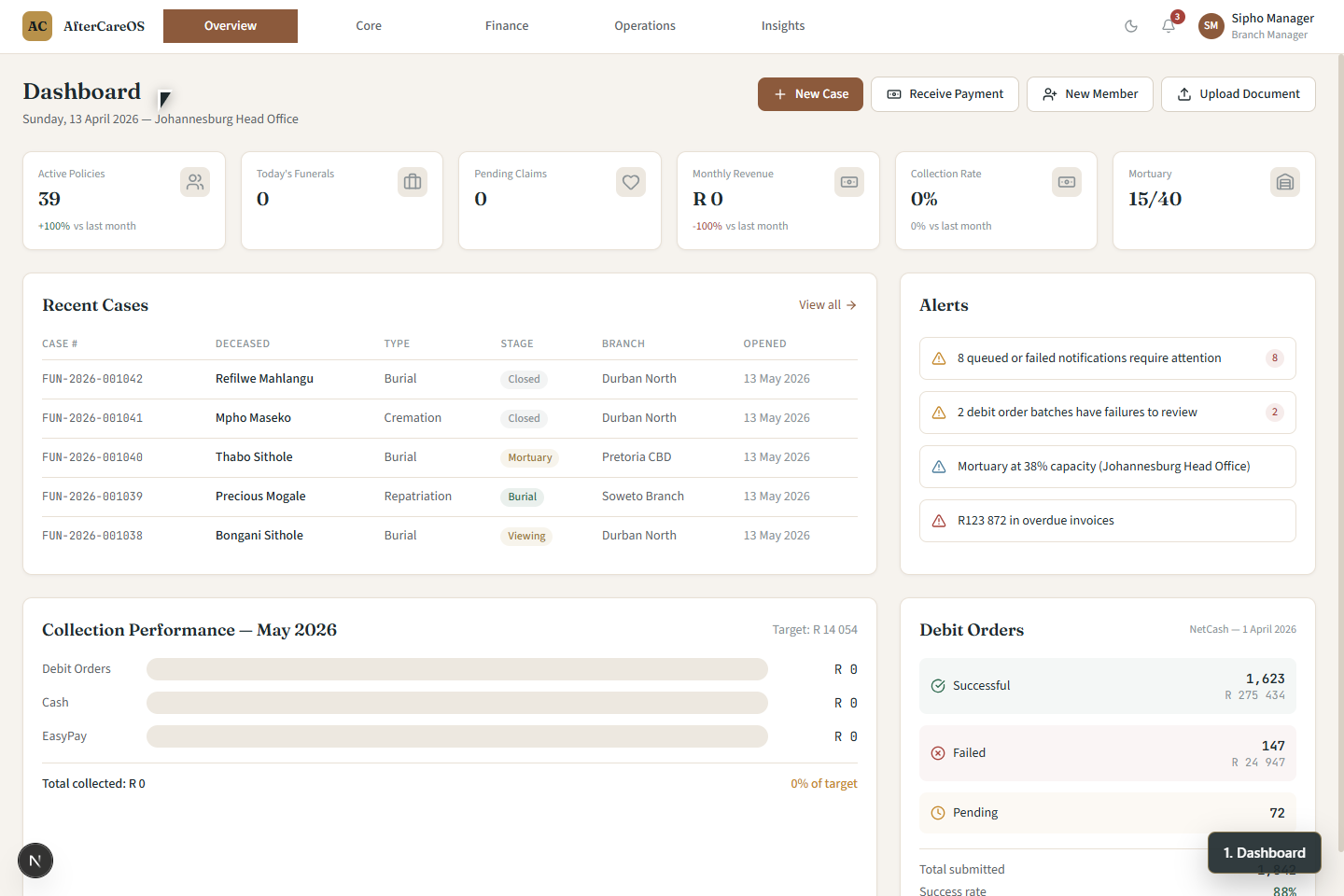Viewport: 1344px width, 896px height.
Task: Open case FUN-2026-001041
Action: tap(92, 418)
